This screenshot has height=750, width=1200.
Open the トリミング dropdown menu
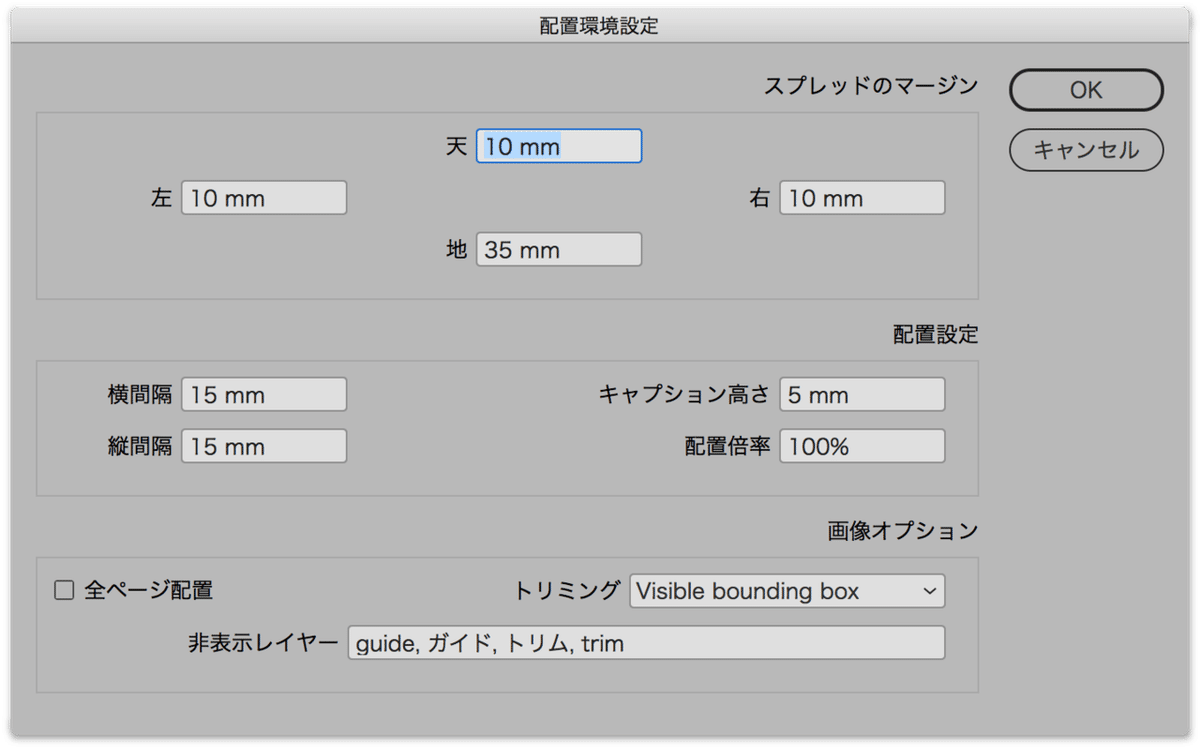pos(787,591)
